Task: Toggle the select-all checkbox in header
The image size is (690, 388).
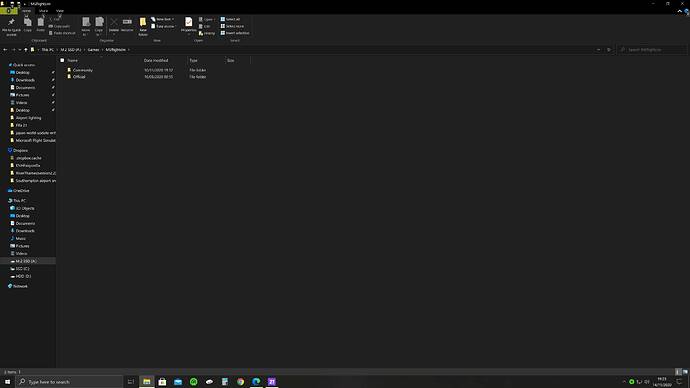Action: 62,60
